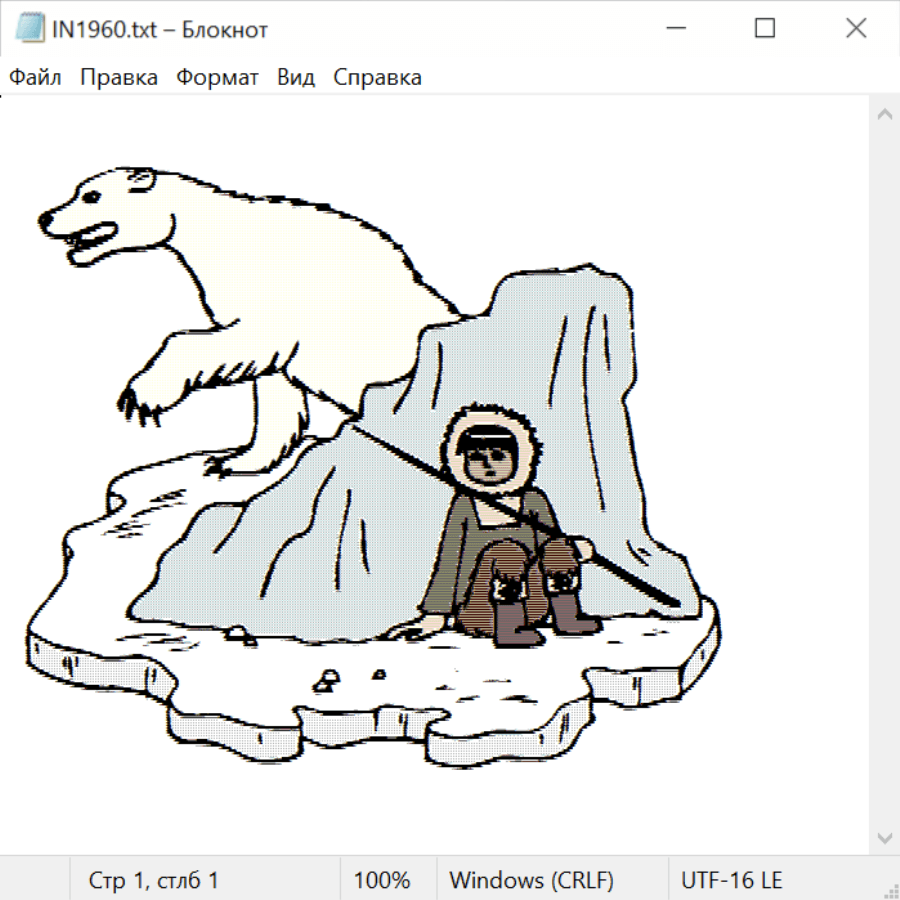This screenshot has height=900, width=900.
Task: Minimize the Блокнот window
Action: pos(673,29)
